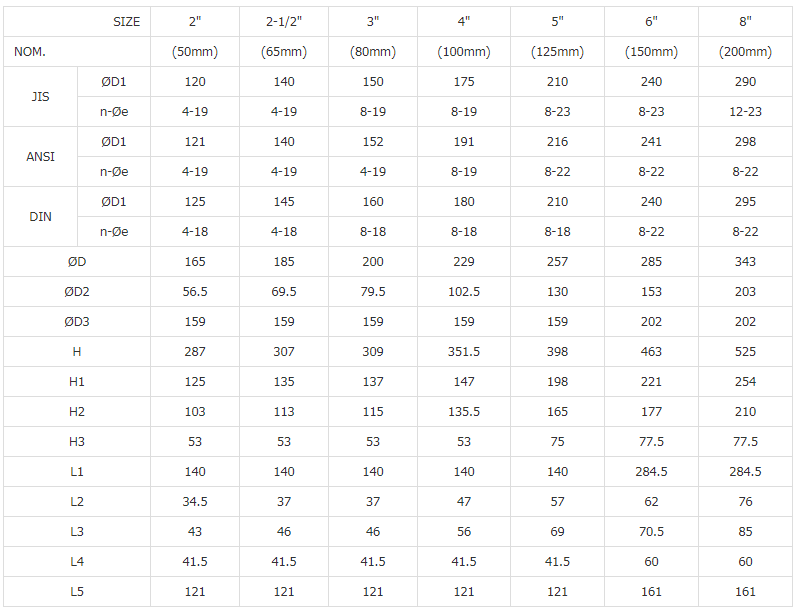796x616 pixels.
Task: Select the 70.5 value in L3 row
Action: tap(651, 532)
